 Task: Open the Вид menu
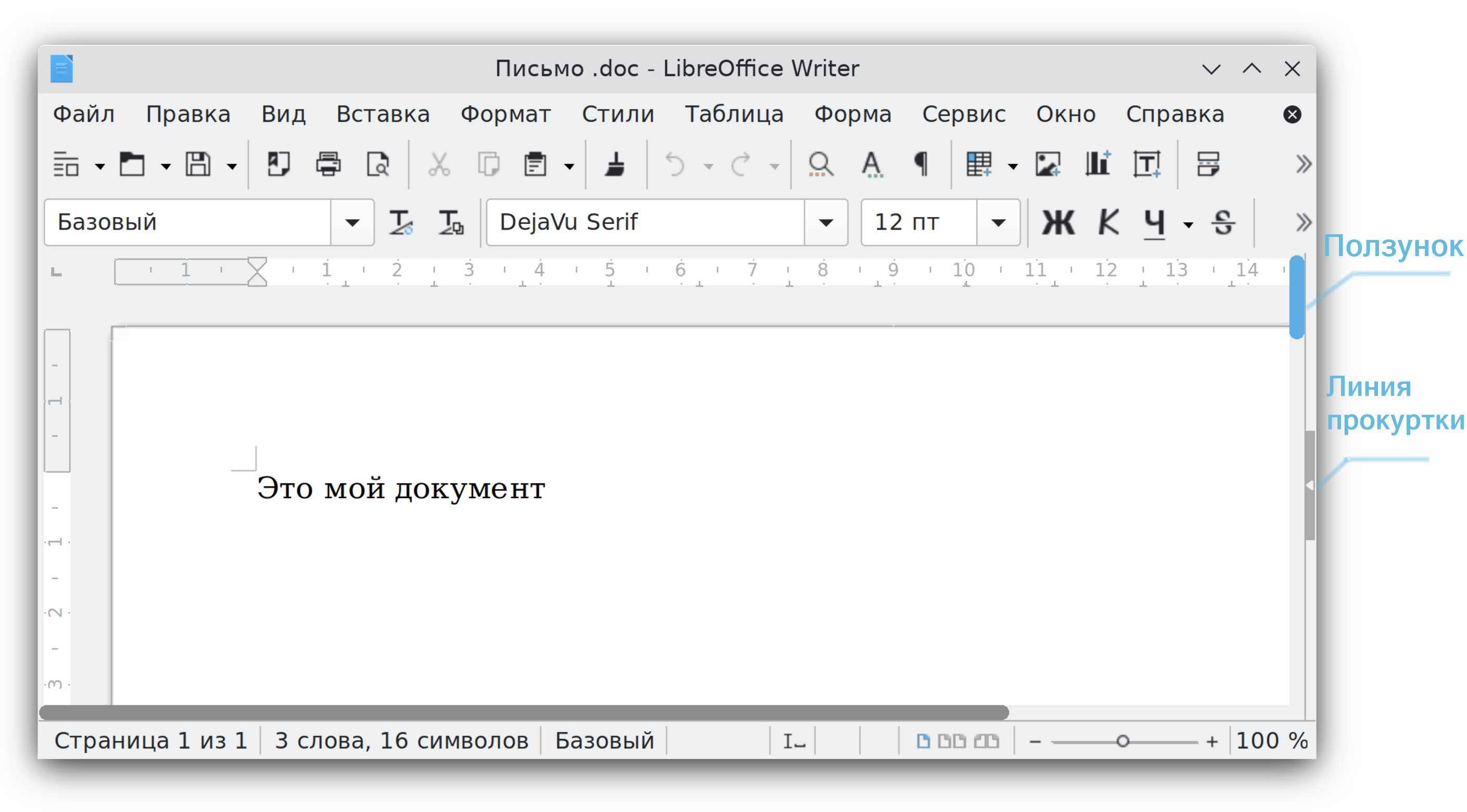tap(284, 115)
